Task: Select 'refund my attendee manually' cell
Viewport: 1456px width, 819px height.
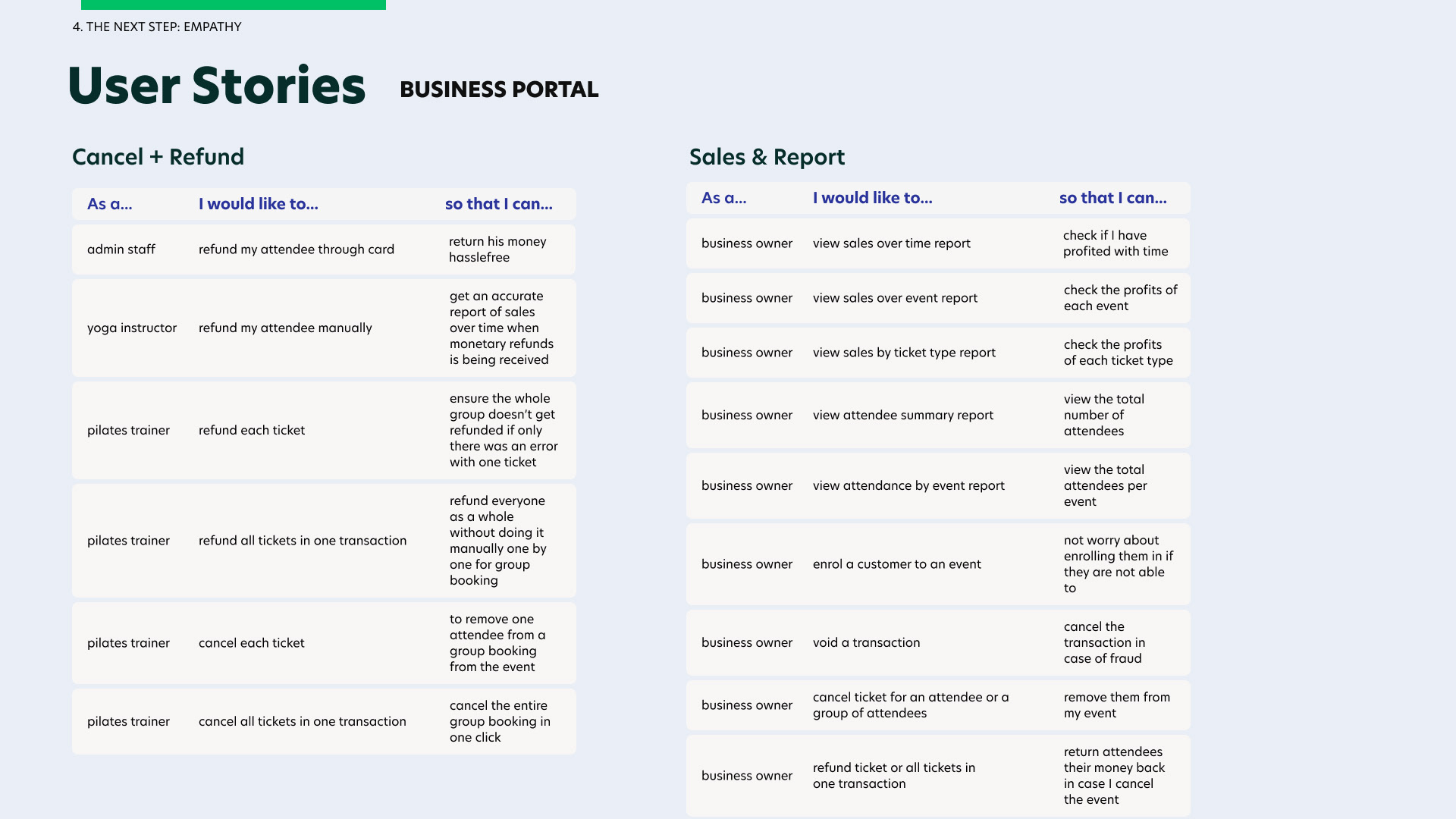Action: [285, 328]
